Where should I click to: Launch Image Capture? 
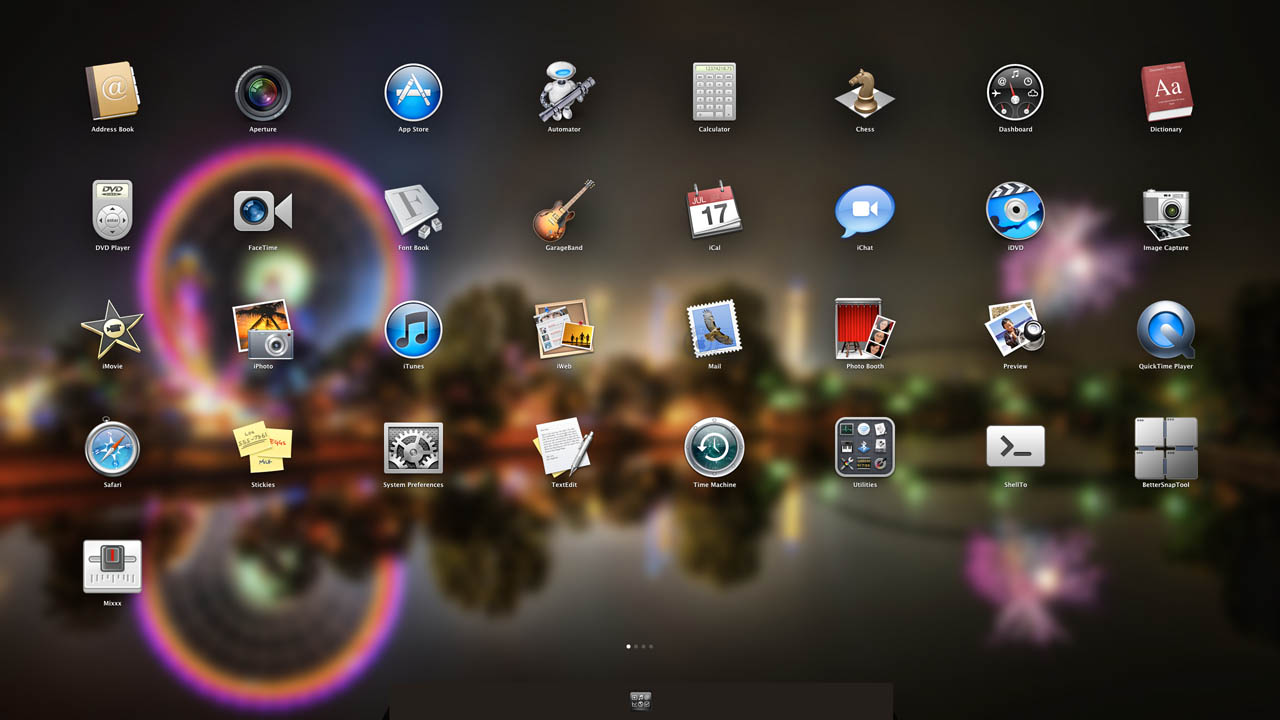[1166, 213]
